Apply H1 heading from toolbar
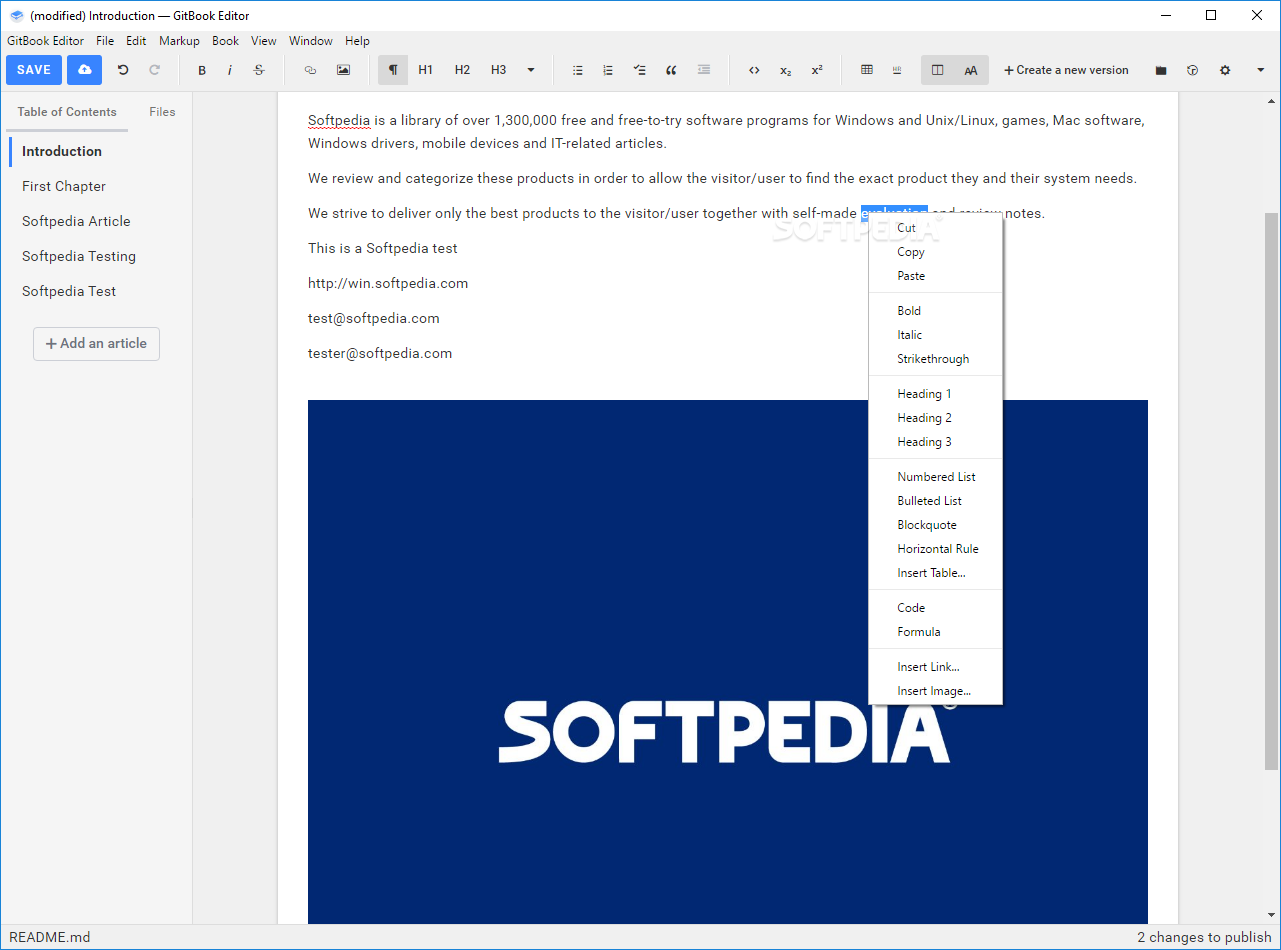This screenshot has height=950, width=1281. [426, 70]
